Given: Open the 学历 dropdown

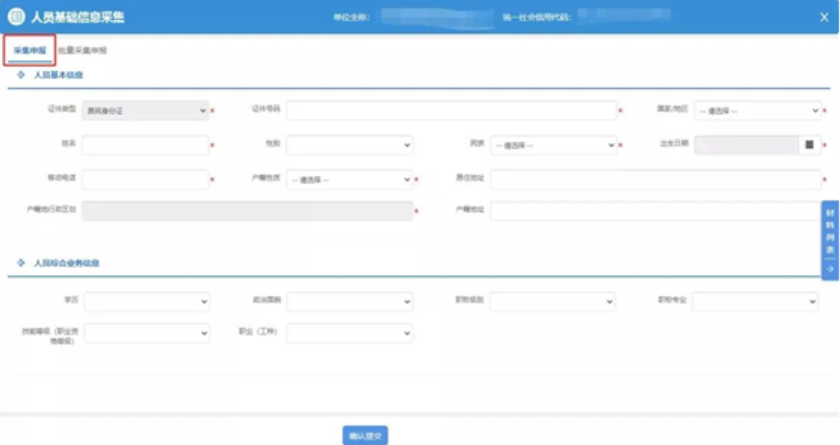Looking at the screenshot, I should pyautogui.click(x=146, y=301).
